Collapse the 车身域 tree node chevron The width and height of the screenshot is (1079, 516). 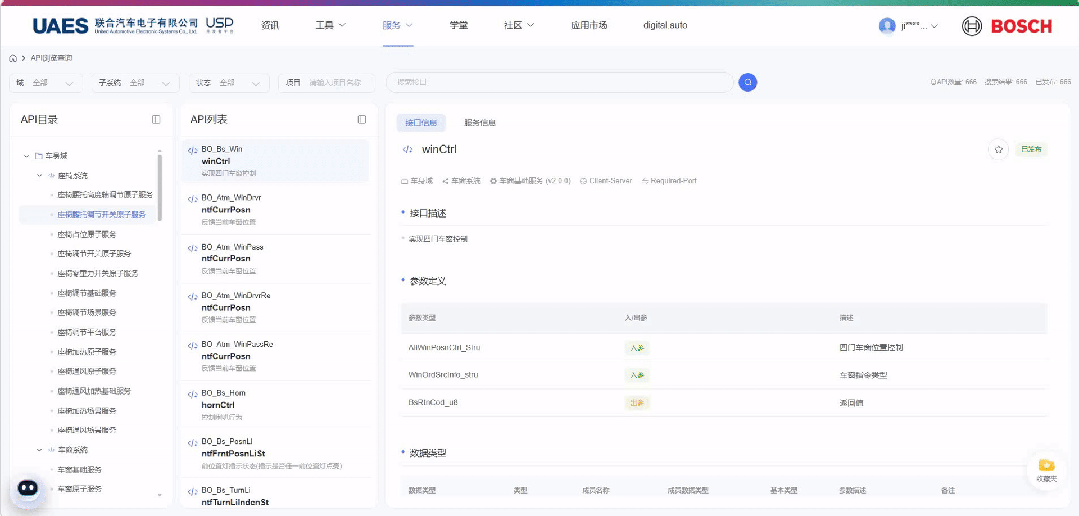(x=27, y=156)
